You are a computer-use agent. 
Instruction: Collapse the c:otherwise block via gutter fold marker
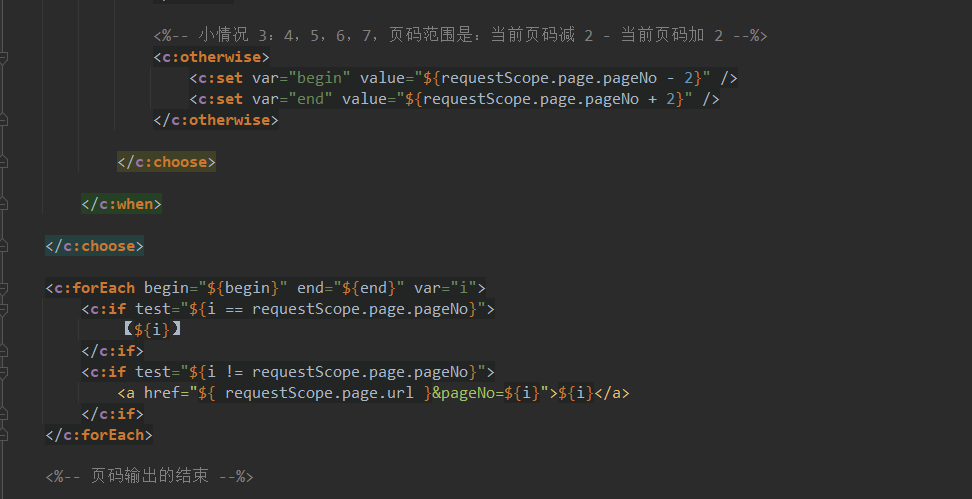tap(4, 57)
